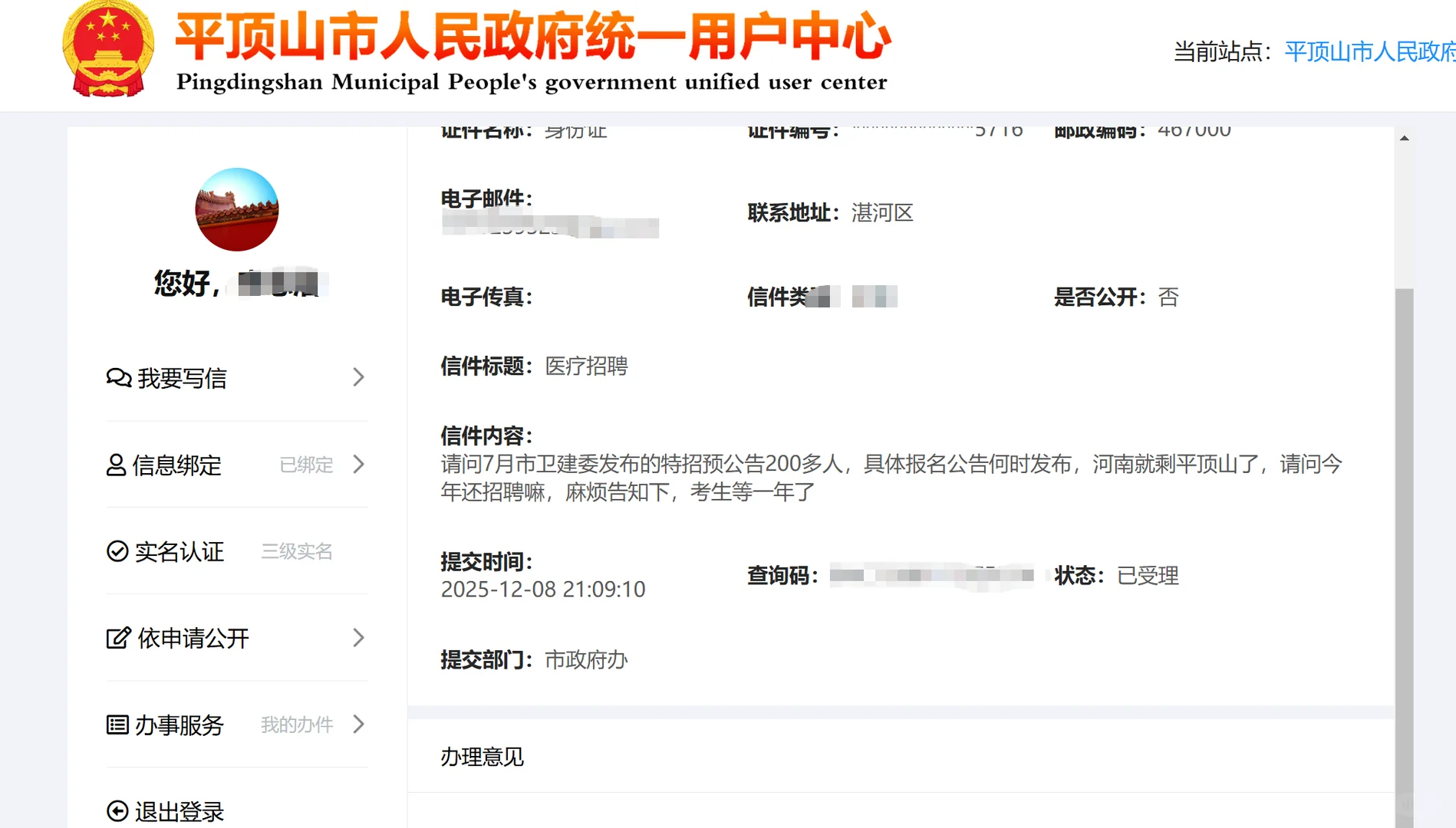The height and width of the screenshot is (828, 1456).
Task: Click the 办理意见 section heading
Action: [483, 757]
